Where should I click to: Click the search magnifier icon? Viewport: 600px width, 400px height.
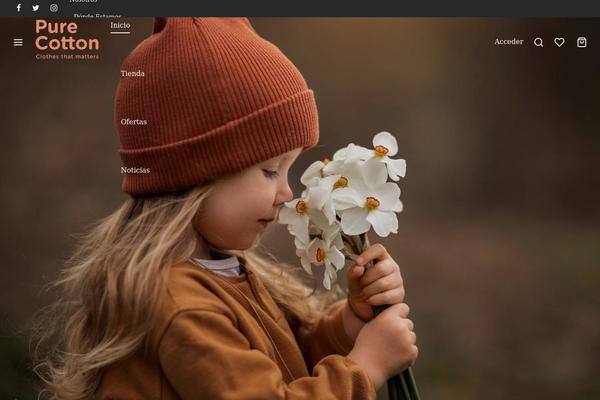click(x=539, y=42)
